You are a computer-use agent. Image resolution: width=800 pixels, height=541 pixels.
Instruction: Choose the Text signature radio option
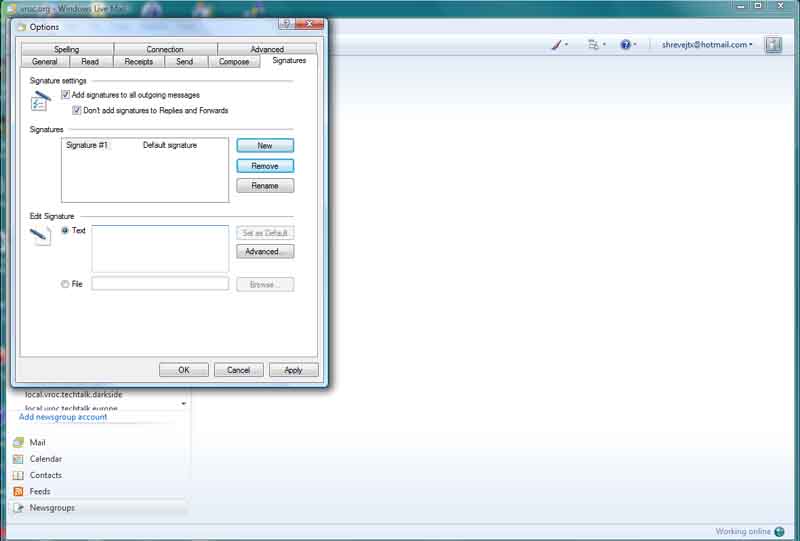tap(65, 231)
